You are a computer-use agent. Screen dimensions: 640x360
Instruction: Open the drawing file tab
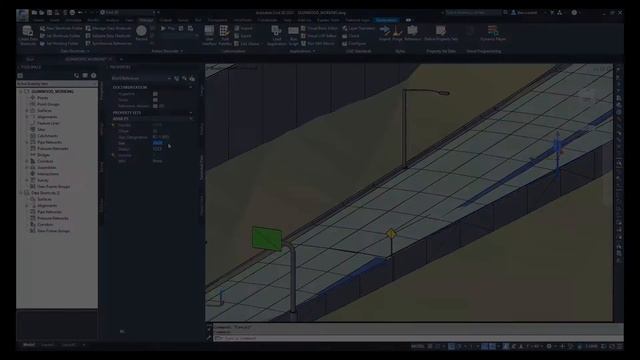89,59
